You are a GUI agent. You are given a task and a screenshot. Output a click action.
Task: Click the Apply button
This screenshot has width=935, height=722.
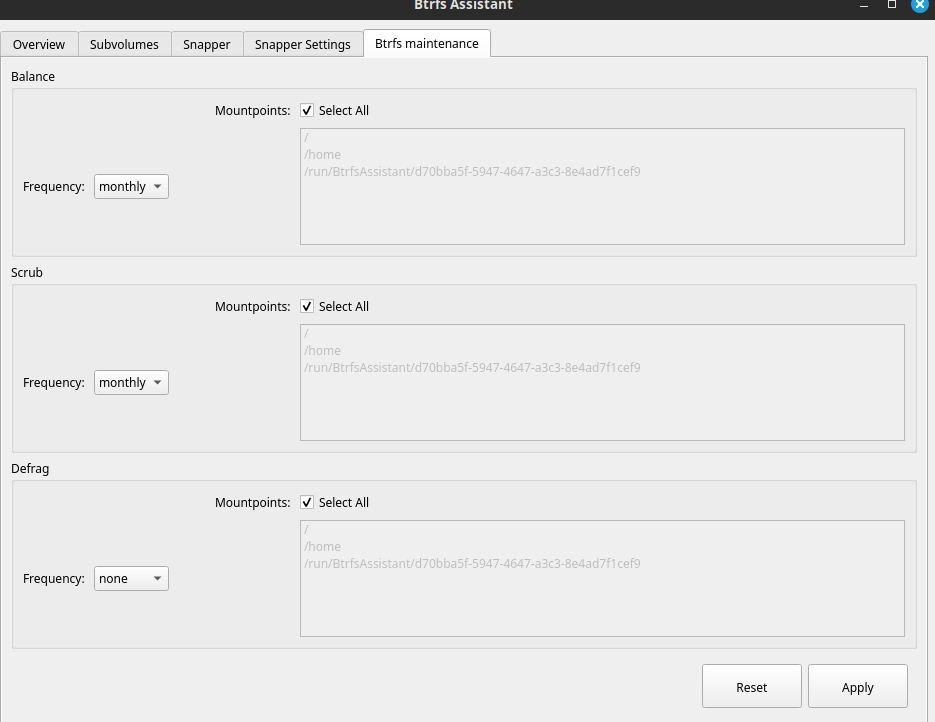pyautogui.click(x=857, y=687)
